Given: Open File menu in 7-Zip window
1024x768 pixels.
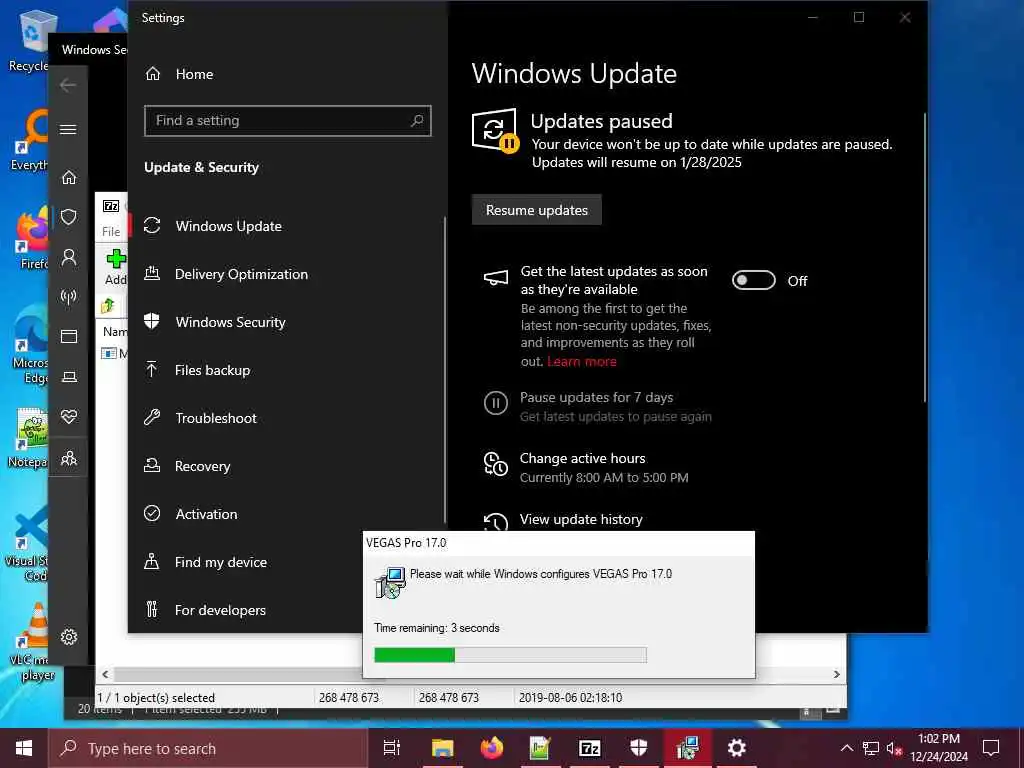Looking at the screenshot, I should coord(111,232).
